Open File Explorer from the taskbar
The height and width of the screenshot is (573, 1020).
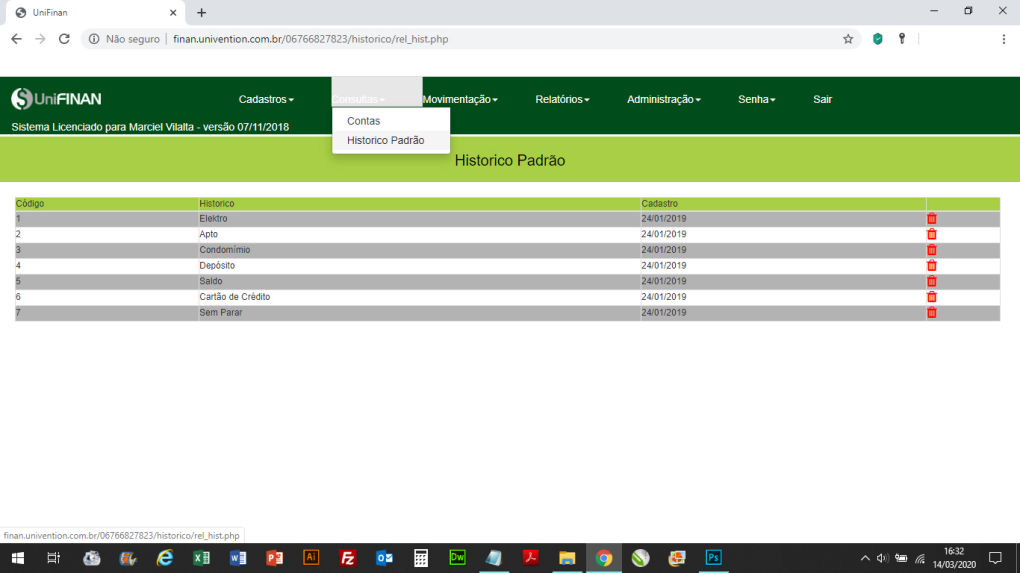[567, 558]
